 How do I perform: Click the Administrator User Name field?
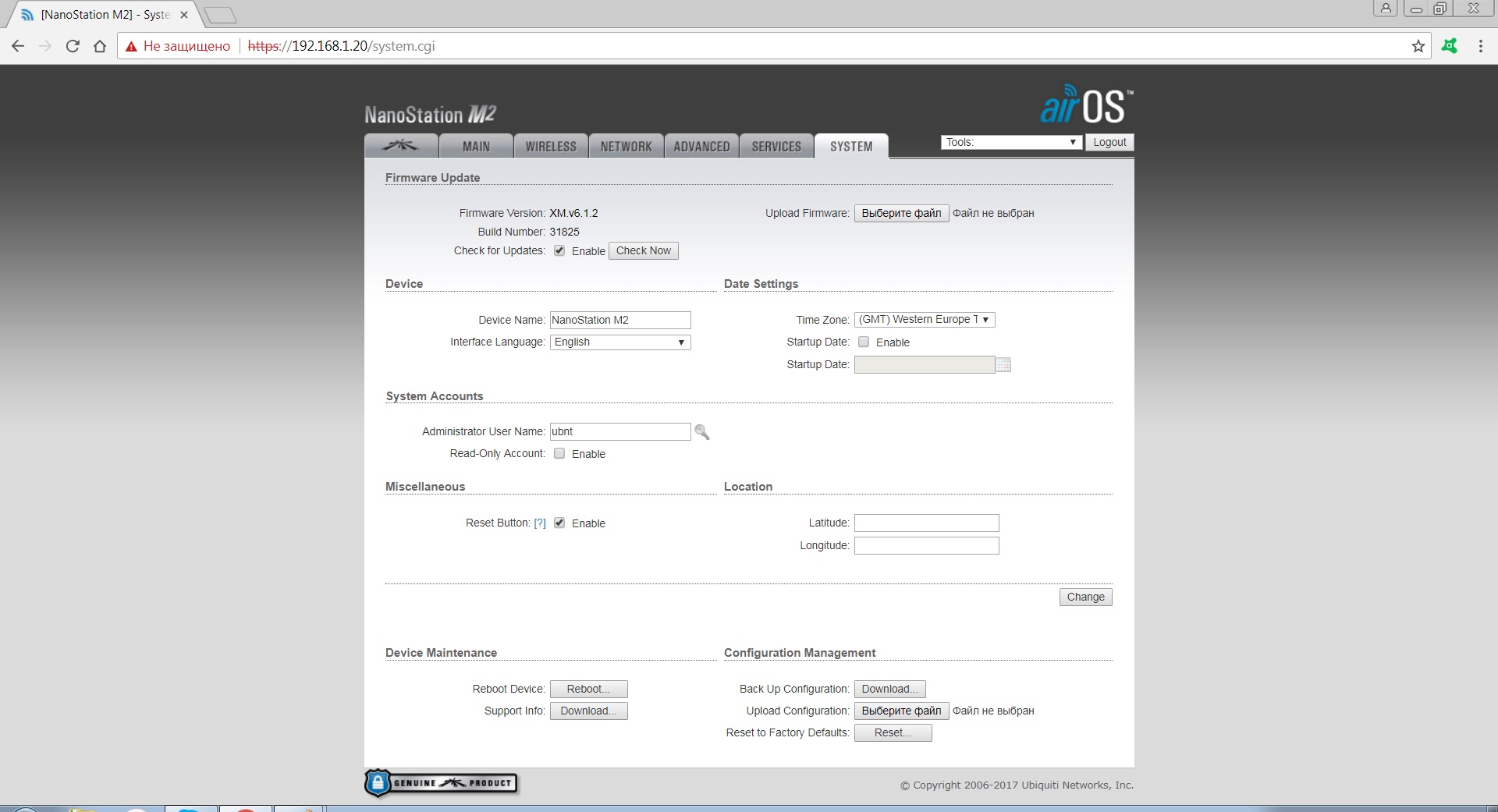(620, 431)
